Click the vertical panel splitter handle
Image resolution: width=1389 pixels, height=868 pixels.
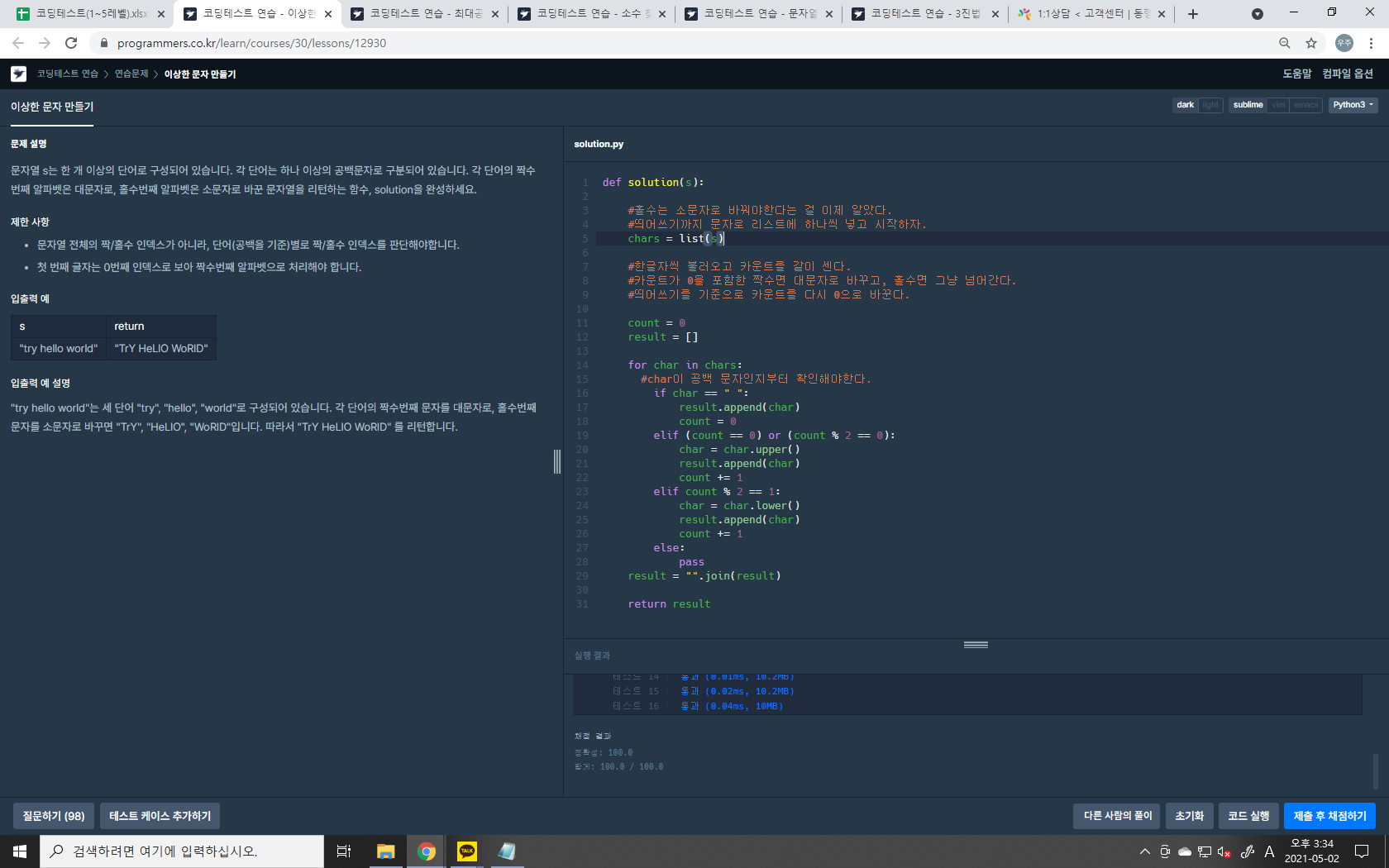pos(557,461)
